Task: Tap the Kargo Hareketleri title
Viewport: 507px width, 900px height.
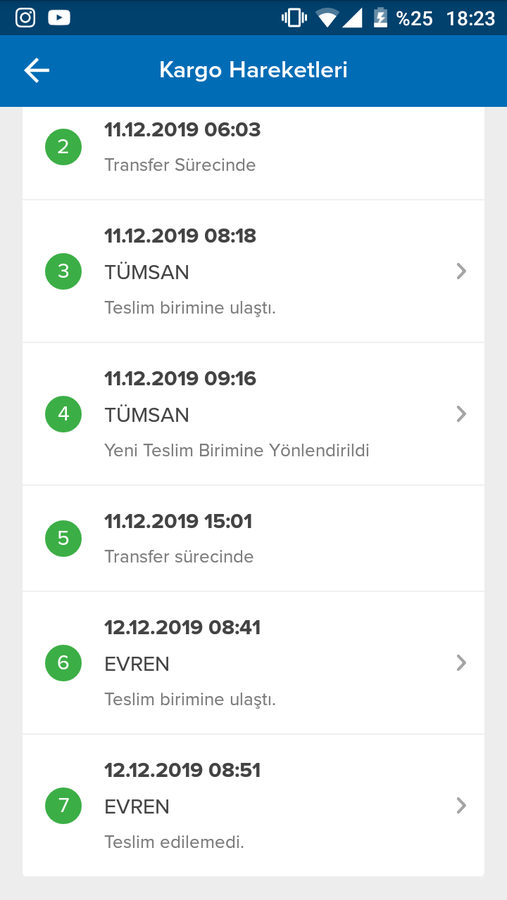Action: click(253, 71)
